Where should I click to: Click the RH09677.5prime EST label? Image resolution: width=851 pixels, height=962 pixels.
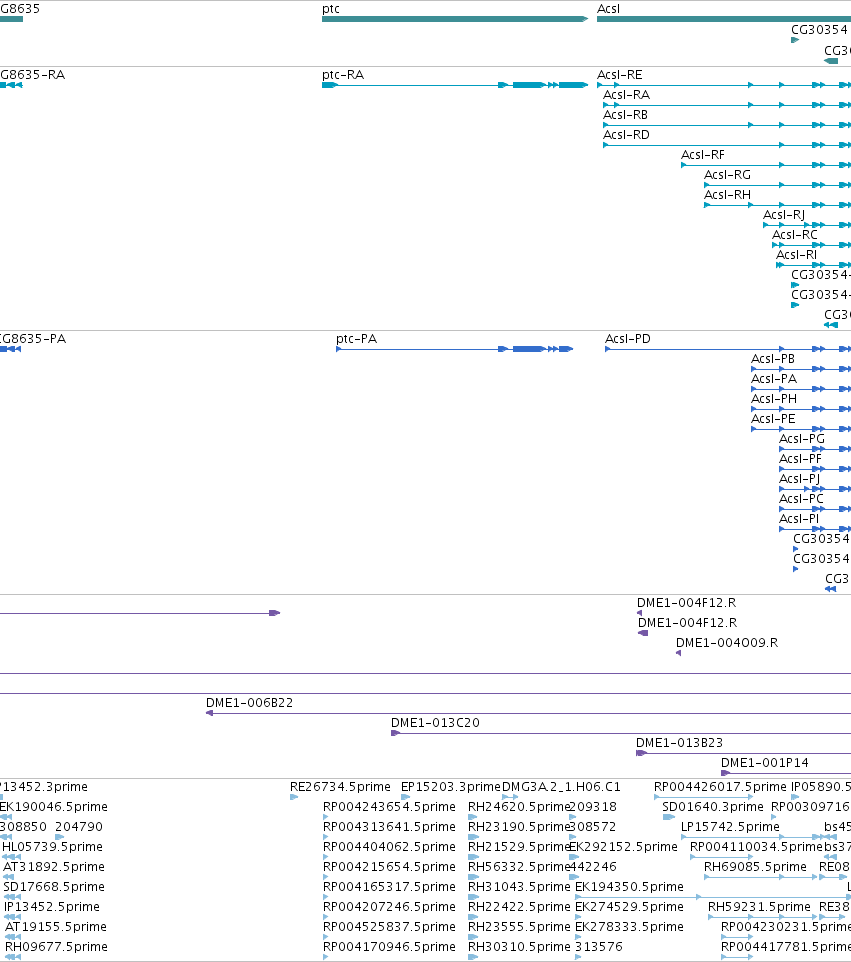coord(56,947)
